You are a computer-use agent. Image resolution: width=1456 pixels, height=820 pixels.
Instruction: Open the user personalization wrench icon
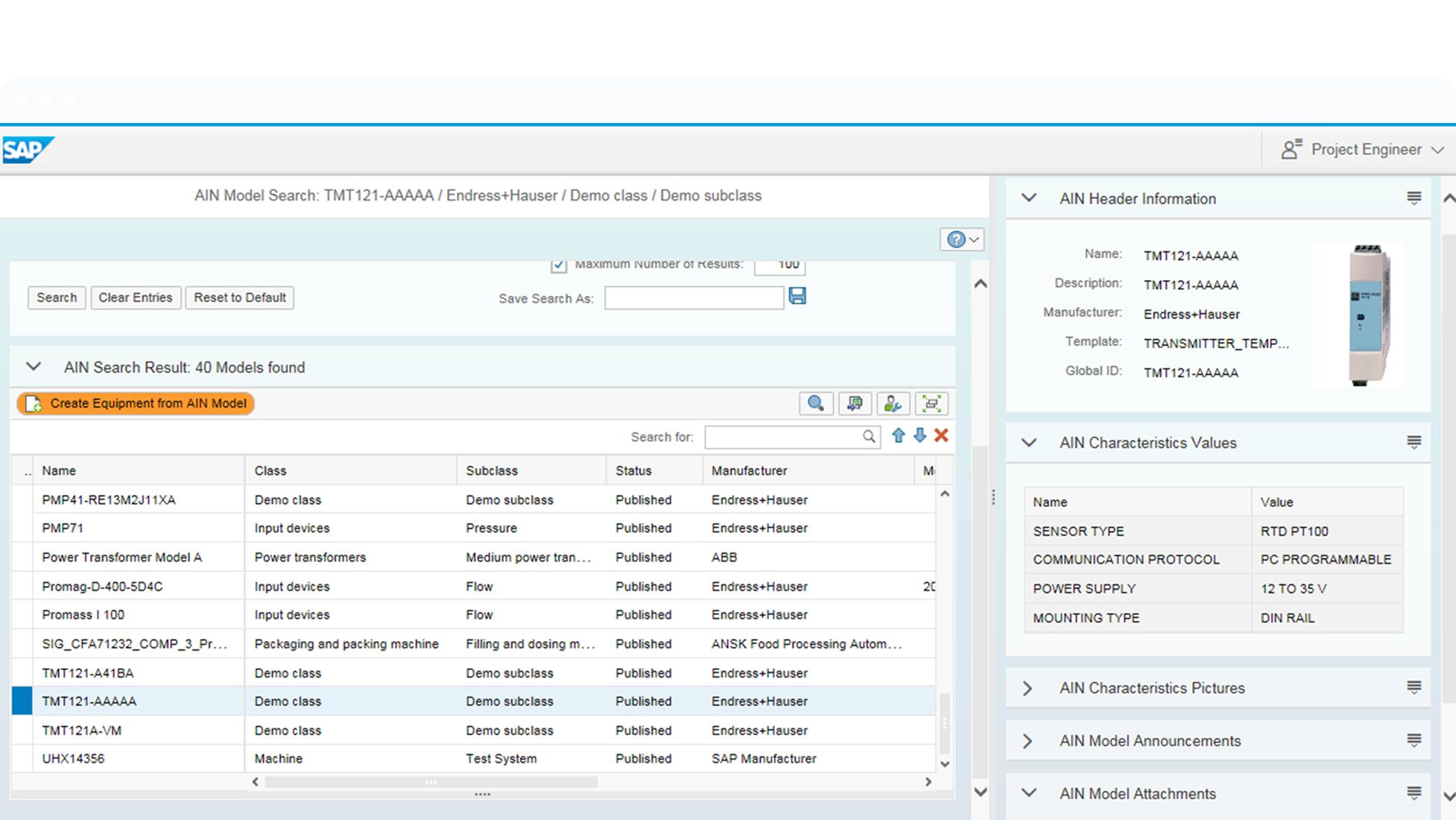(x=892, y=404)
